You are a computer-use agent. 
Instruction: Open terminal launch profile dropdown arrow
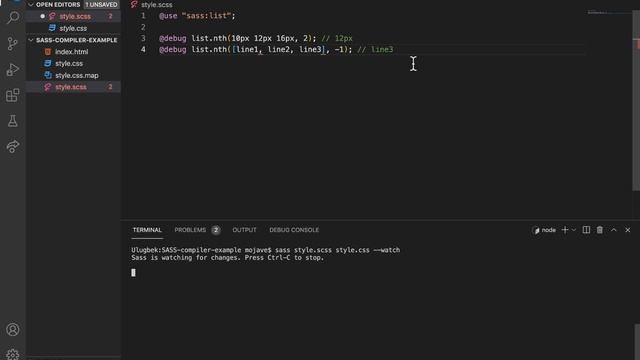(574, 230)
